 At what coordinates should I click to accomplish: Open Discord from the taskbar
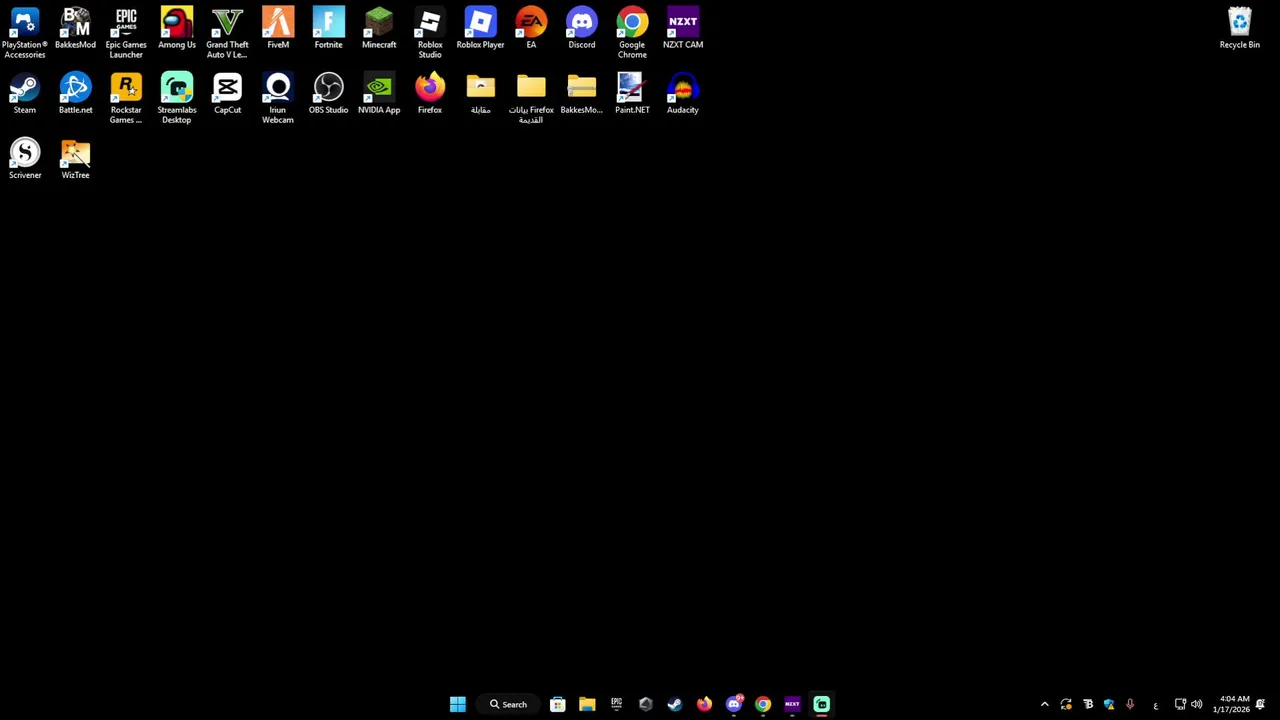[734, 704]
